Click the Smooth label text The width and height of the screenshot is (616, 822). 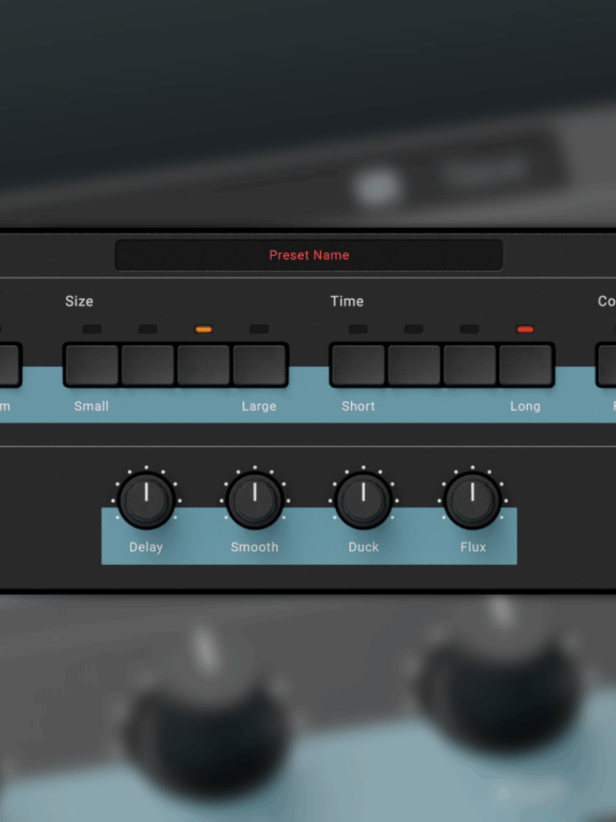(x=254, y=547)
